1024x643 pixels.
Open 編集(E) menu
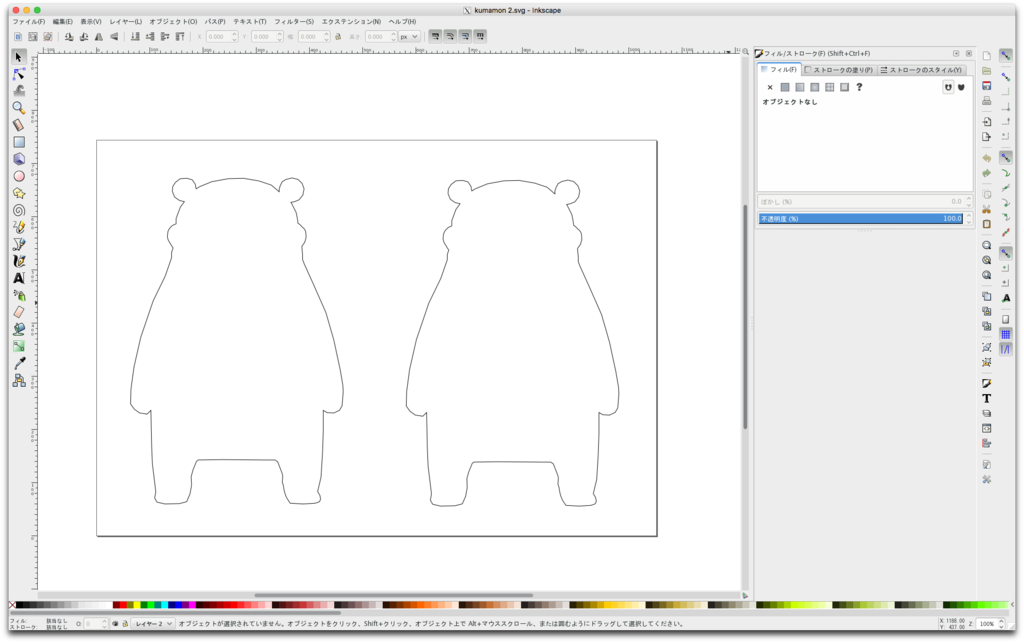[63, 22]
